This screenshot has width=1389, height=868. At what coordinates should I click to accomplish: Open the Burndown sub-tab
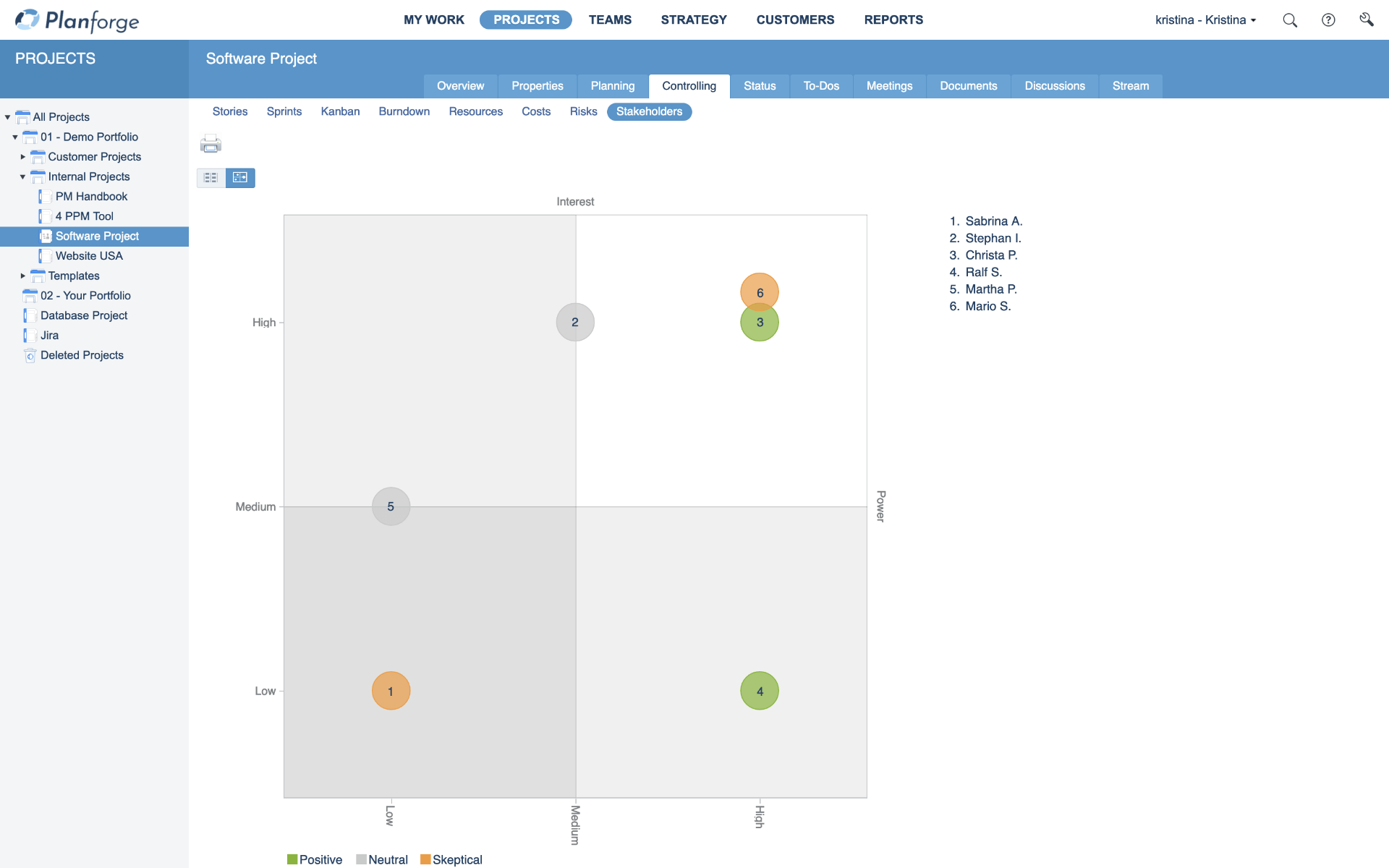pos(404,111)
